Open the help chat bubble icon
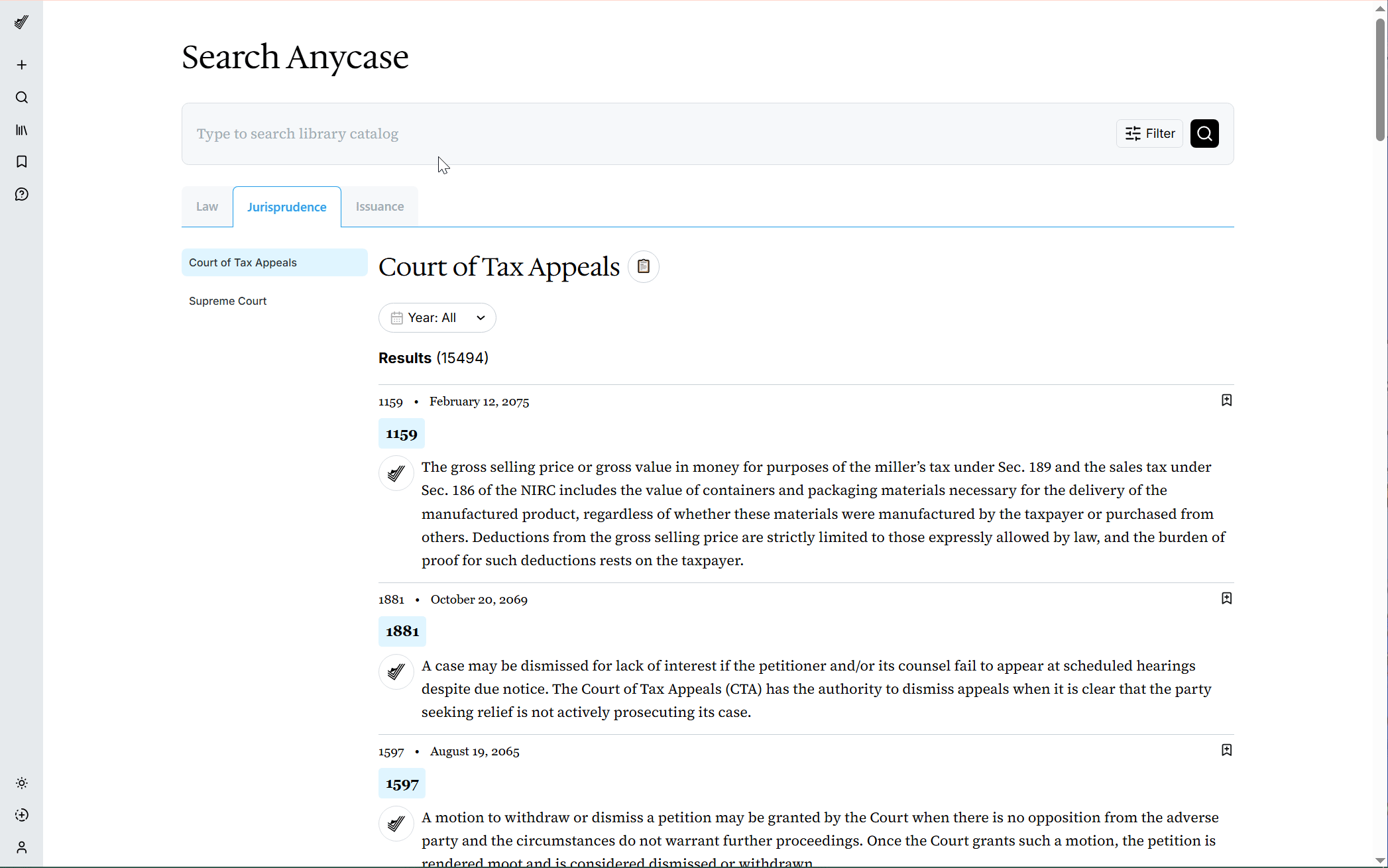 21,194
